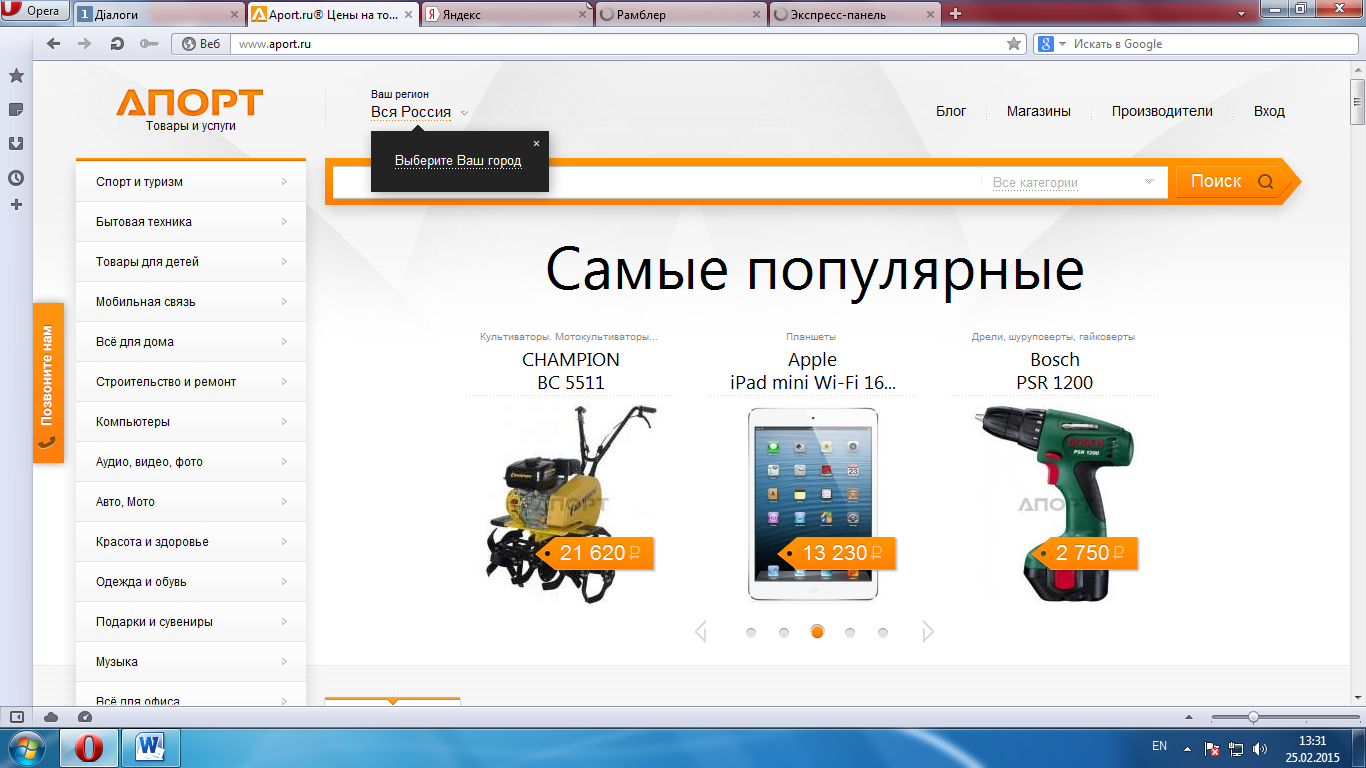The height and width of the screenshot is (768, 1366).
Task: Expand the Мобильная связь category
Action: 191,302
